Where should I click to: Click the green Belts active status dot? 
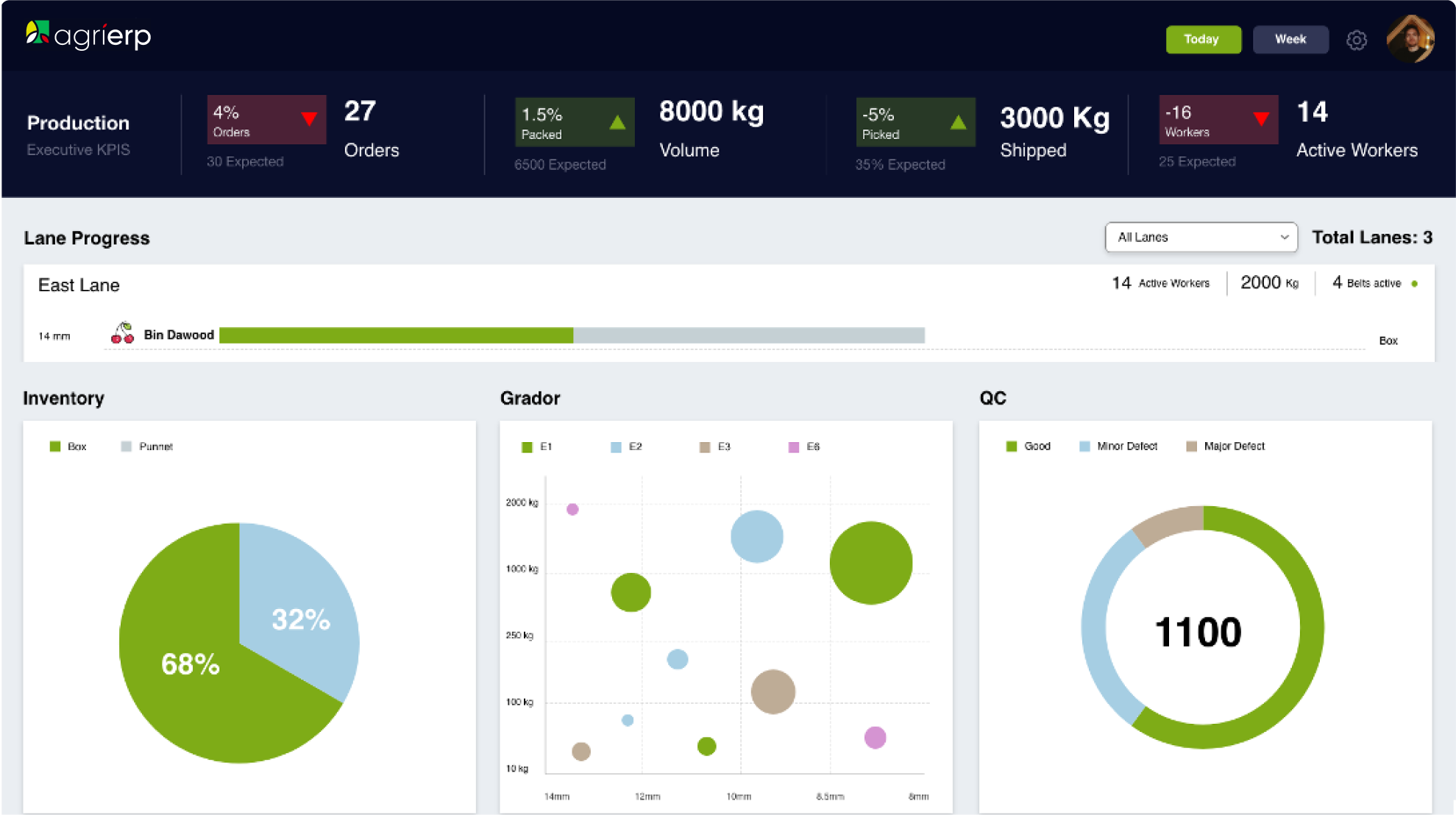click(x=1414, y=282)
